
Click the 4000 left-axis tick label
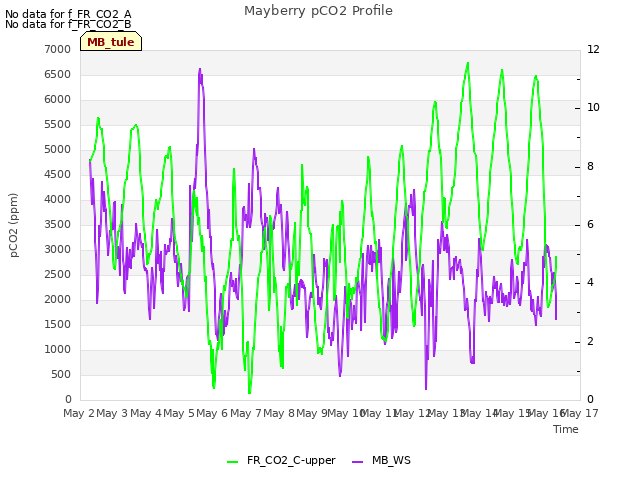click(x=58, y=200)
